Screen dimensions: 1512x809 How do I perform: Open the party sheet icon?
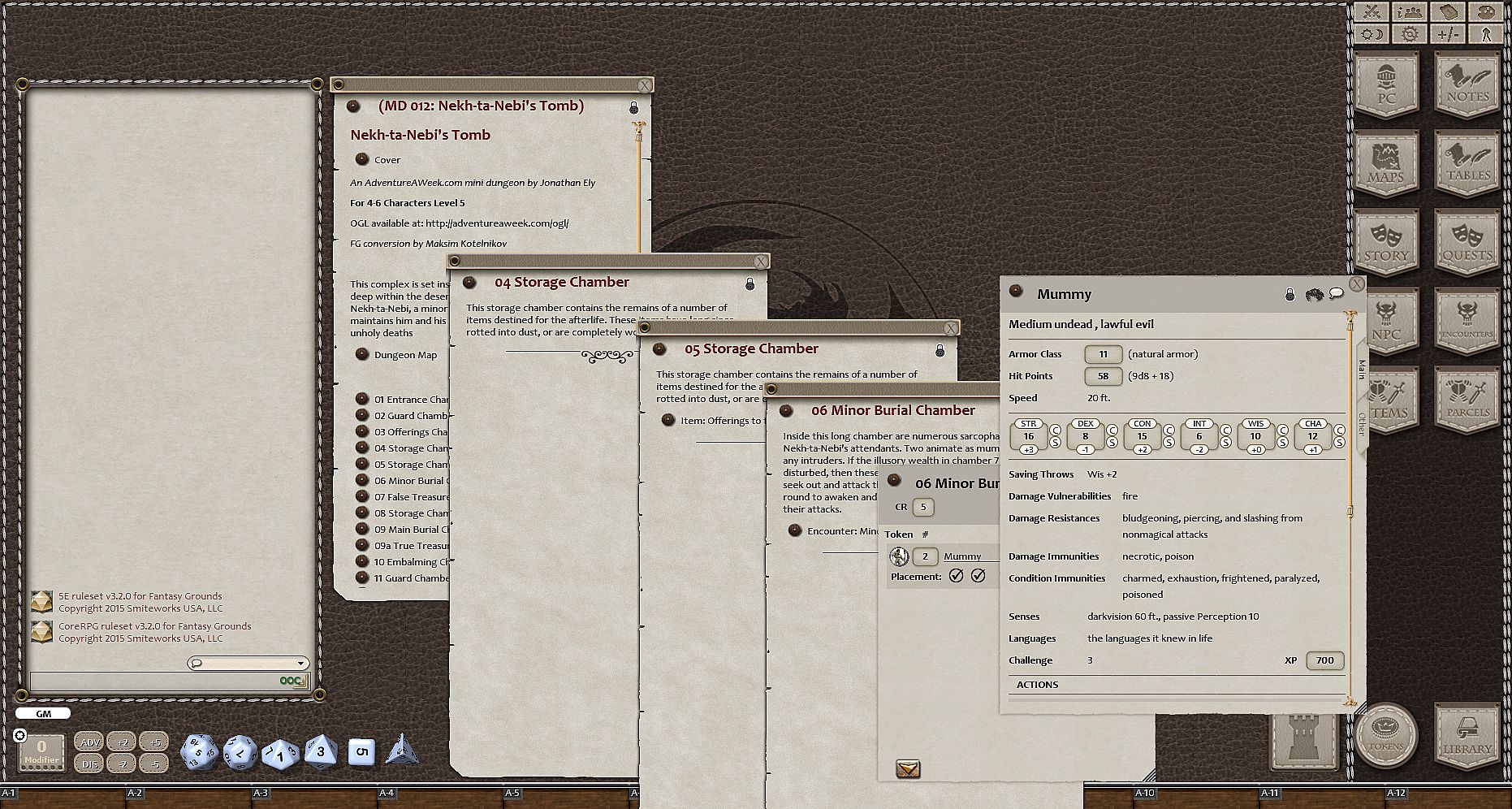coord(1410,12)
